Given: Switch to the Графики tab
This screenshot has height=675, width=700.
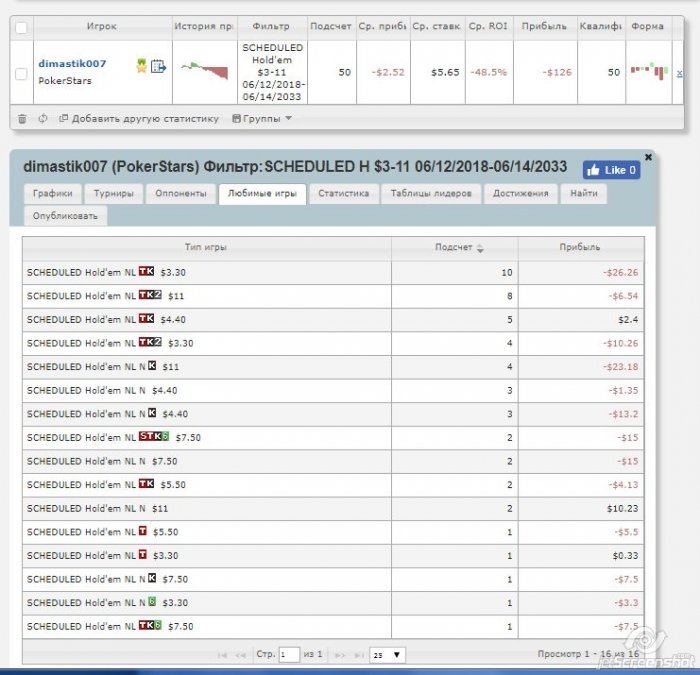Looking at the screenshot, I should coord(53,194).
